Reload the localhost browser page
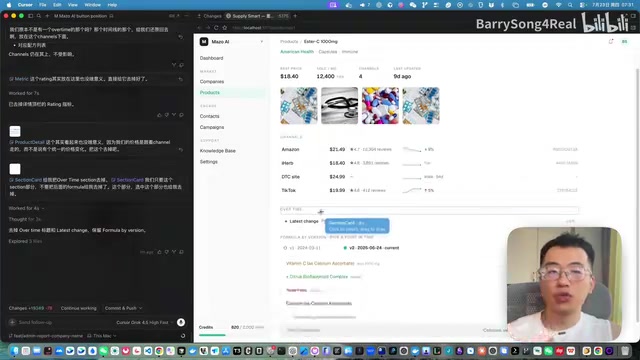This screenshot has width=640, height=360. (x=216, y=28)
